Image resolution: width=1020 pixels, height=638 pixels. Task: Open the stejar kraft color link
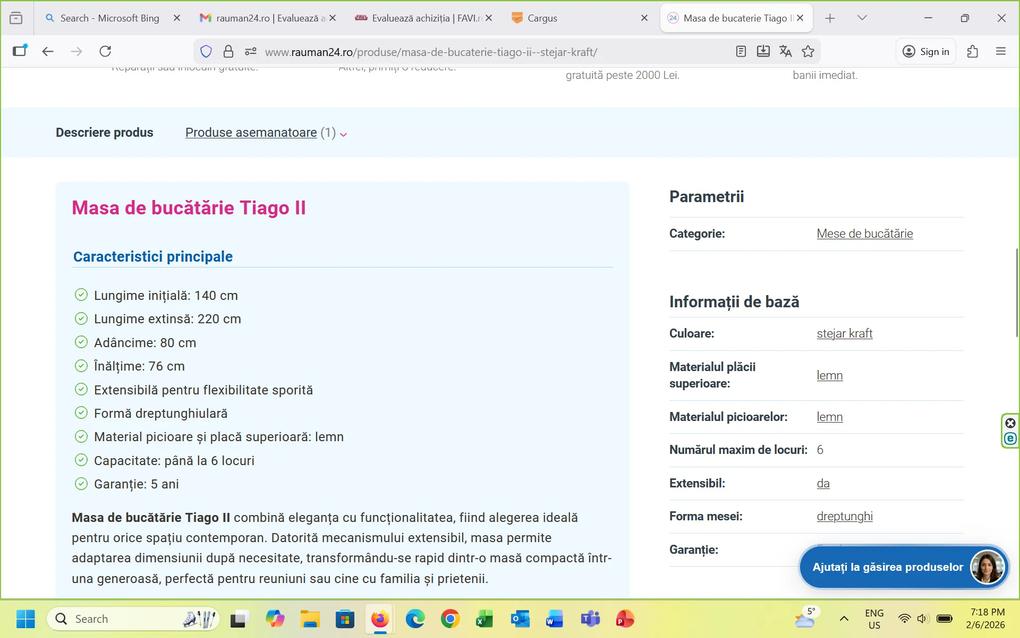point(844,333)
